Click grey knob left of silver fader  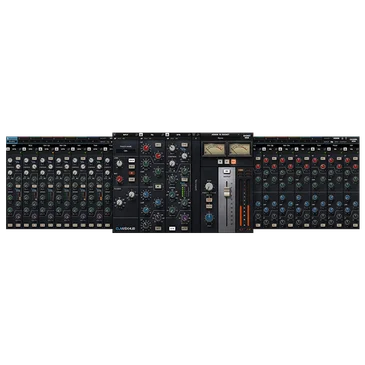[x=209, y=187]
